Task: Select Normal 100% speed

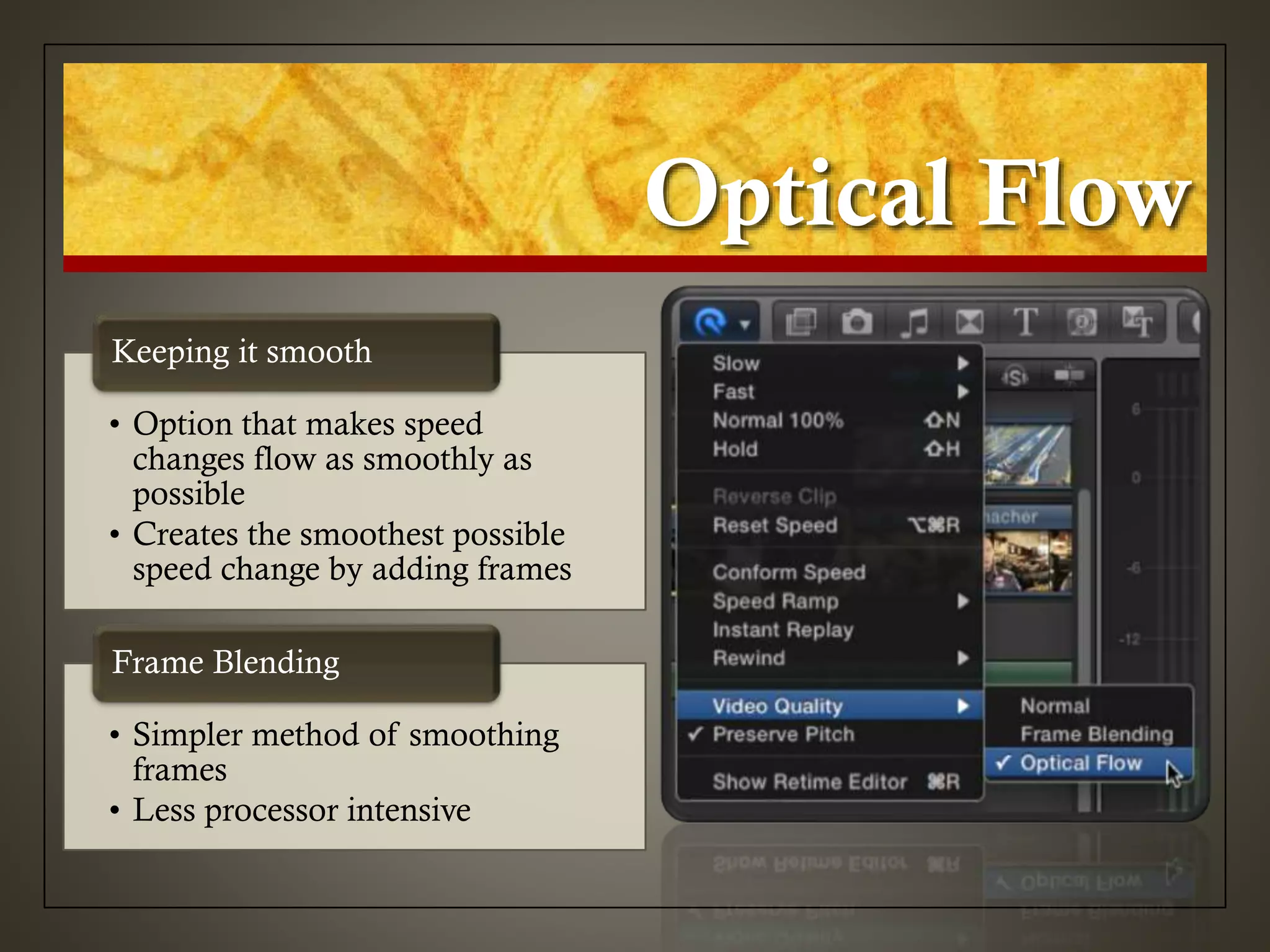Action: [831, 420]
